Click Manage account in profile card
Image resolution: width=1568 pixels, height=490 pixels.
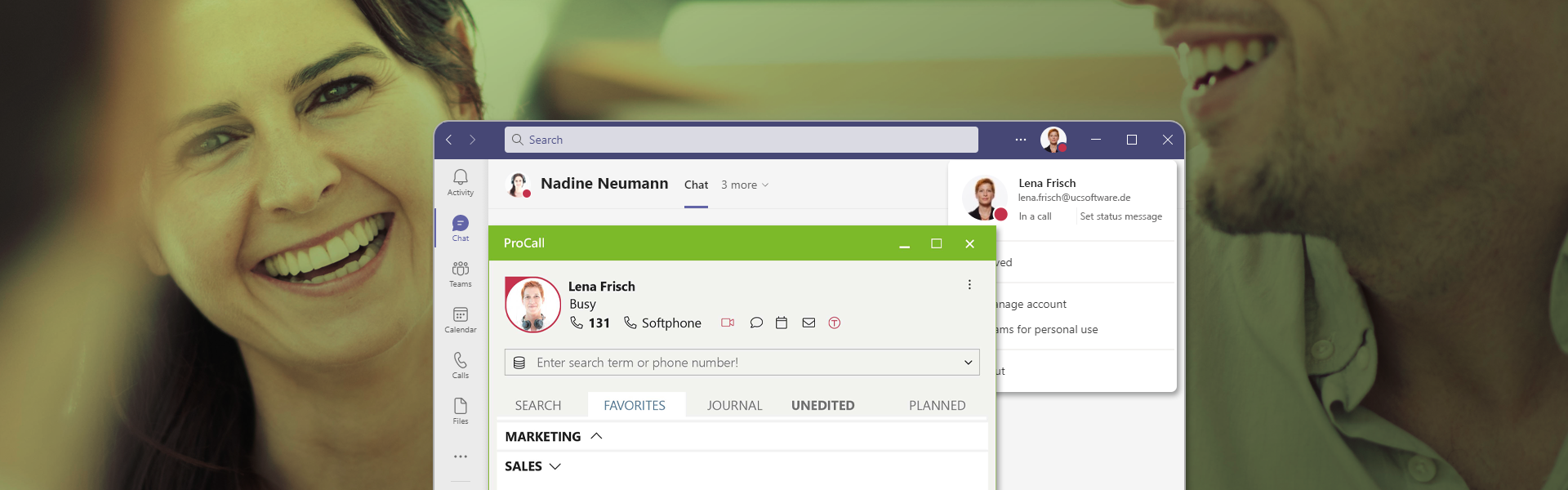coord(1031,305)
